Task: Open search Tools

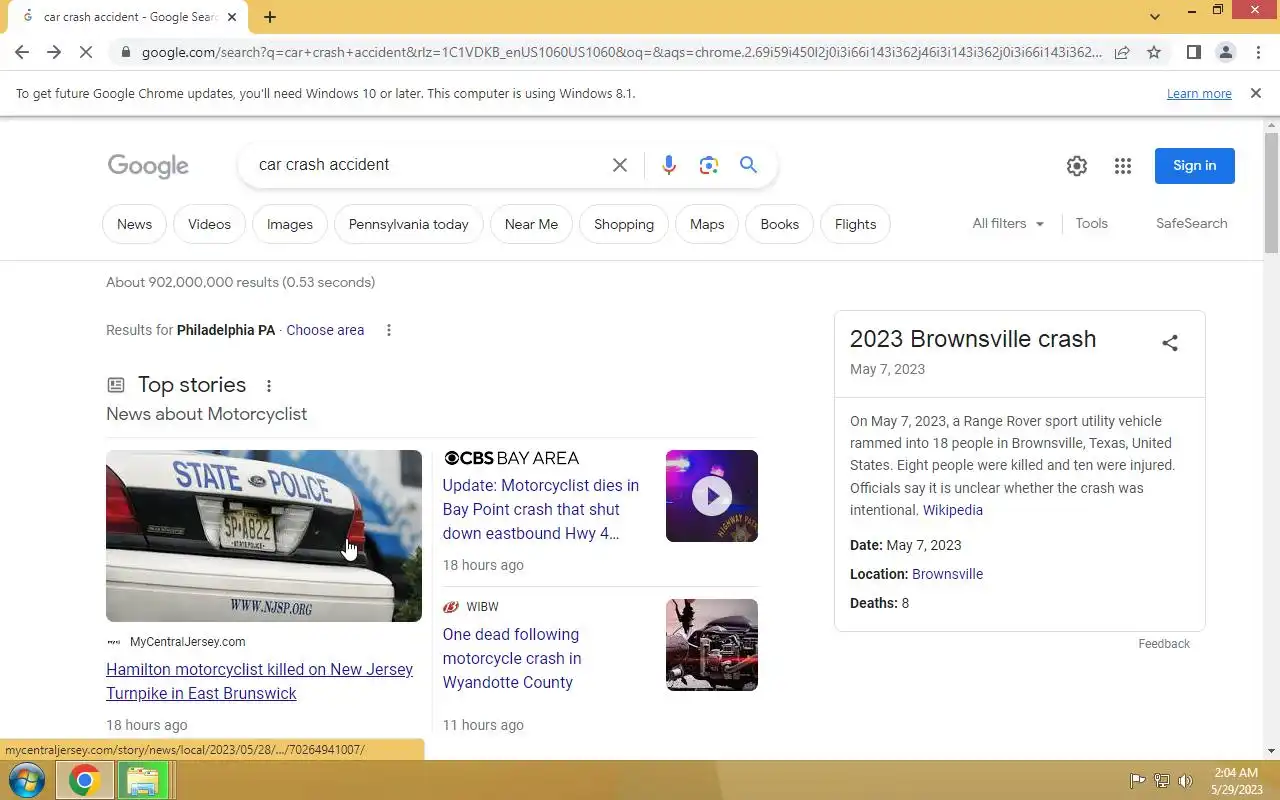Action: tap(1091, 224)
